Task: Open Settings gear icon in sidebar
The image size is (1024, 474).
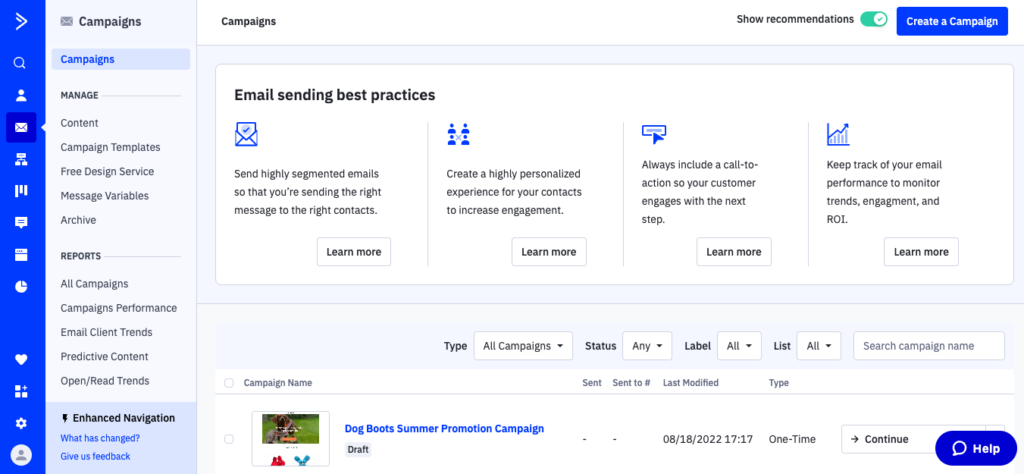Action: [20, 423]
